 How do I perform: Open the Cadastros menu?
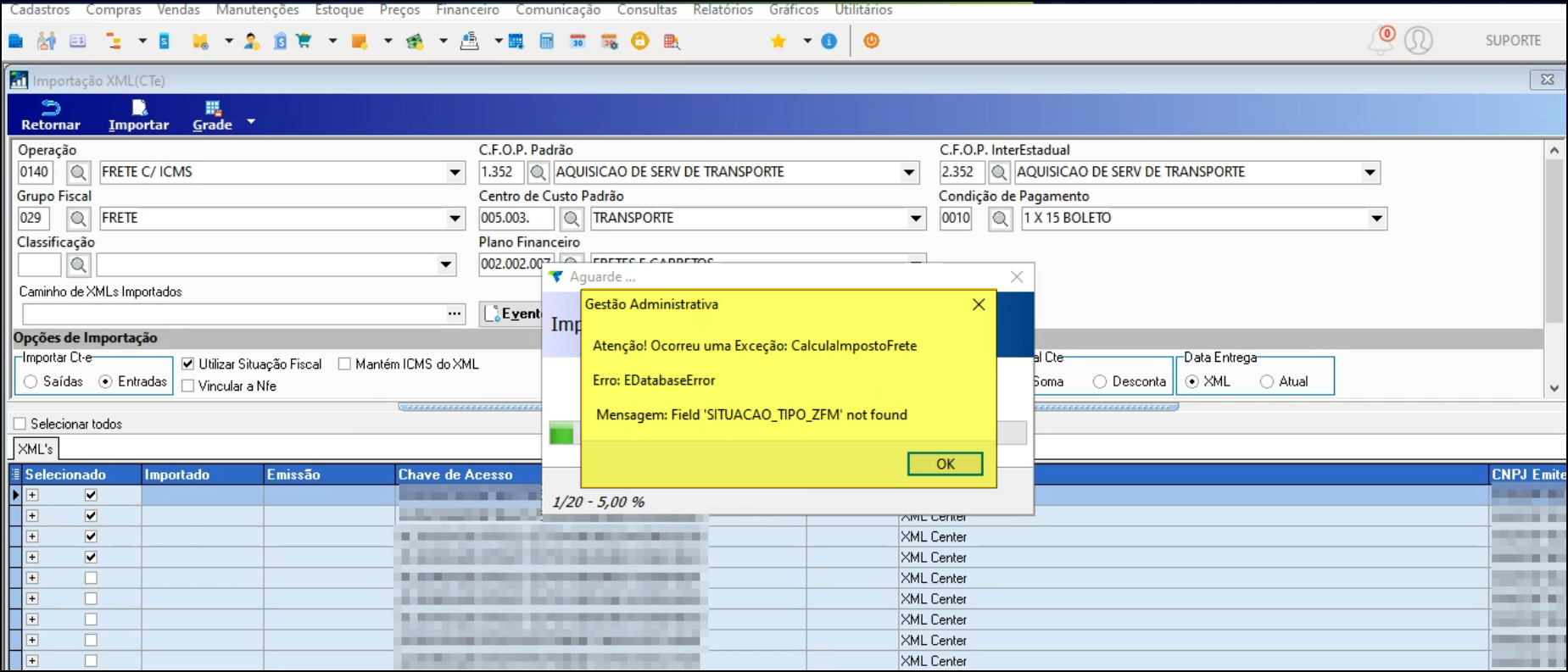(40, 9)
